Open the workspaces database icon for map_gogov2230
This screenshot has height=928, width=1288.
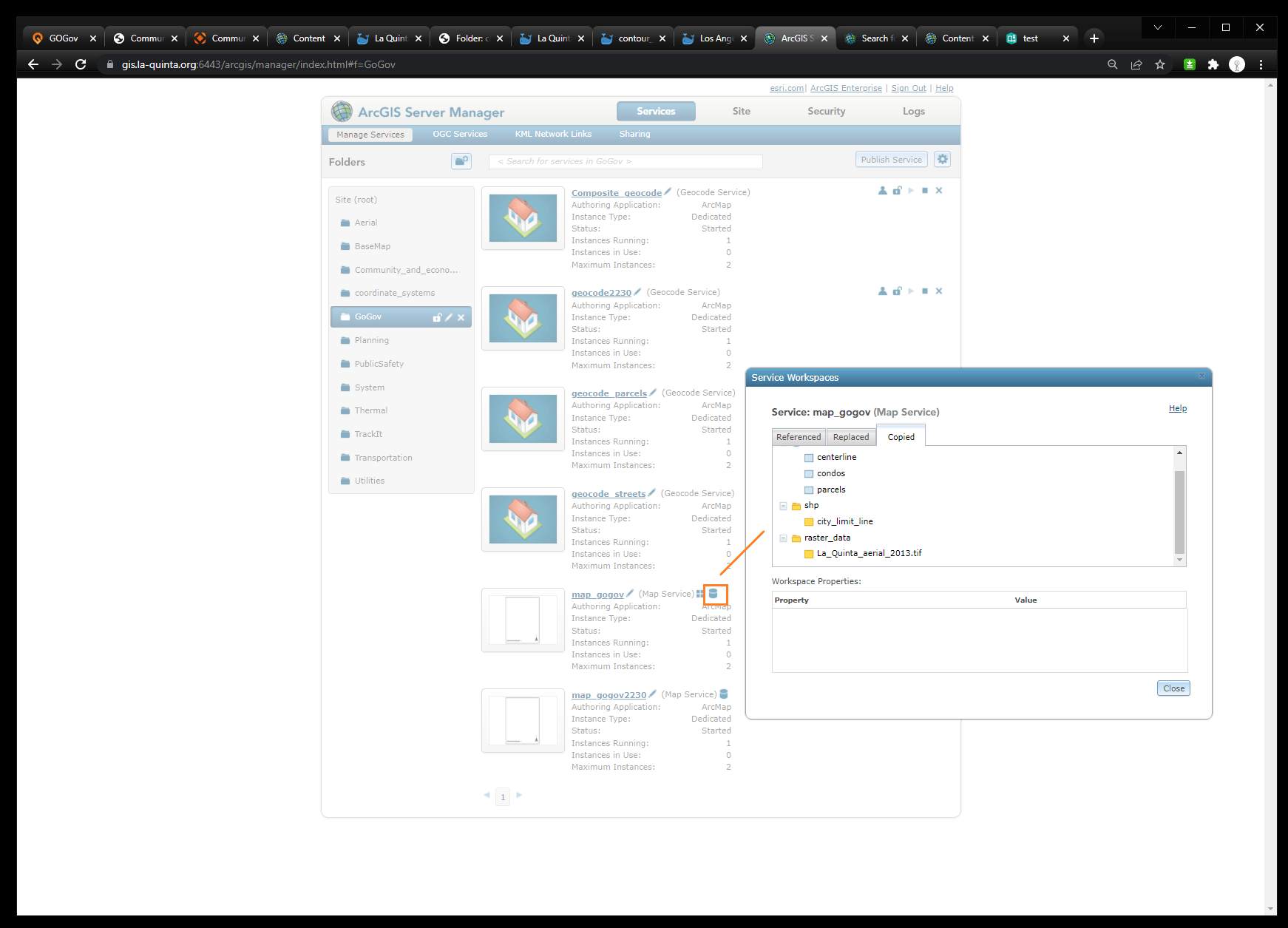click(x=724, y=694)
